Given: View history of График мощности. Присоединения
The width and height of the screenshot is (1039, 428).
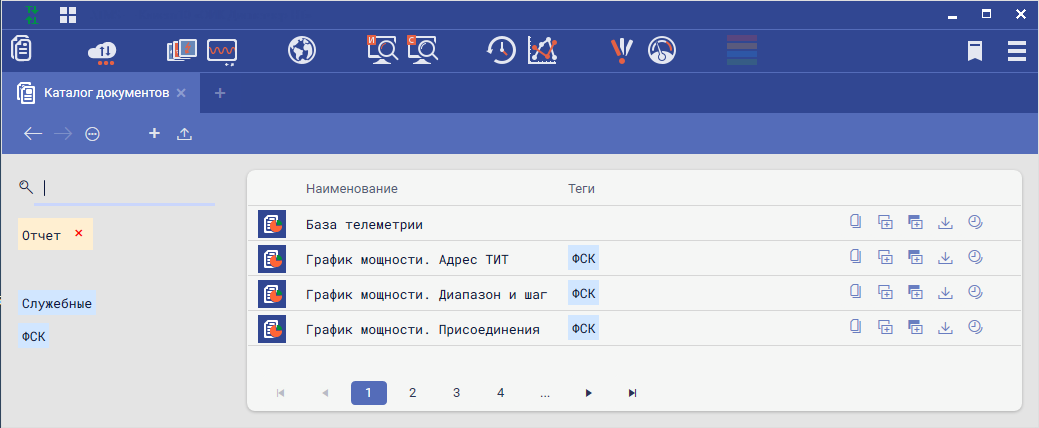Looking at the screenshot, I should 975,327.
